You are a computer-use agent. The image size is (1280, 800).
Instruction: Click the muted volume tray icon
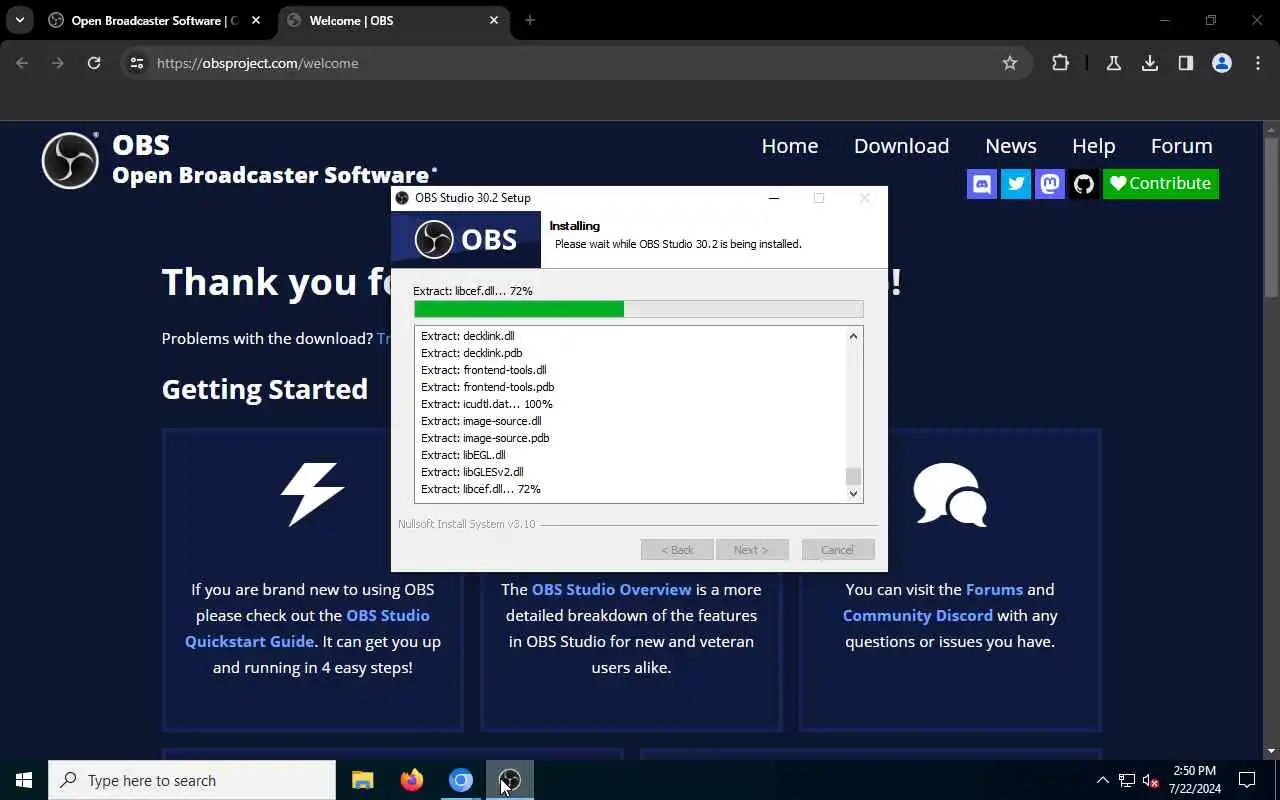coord(1151,780)
